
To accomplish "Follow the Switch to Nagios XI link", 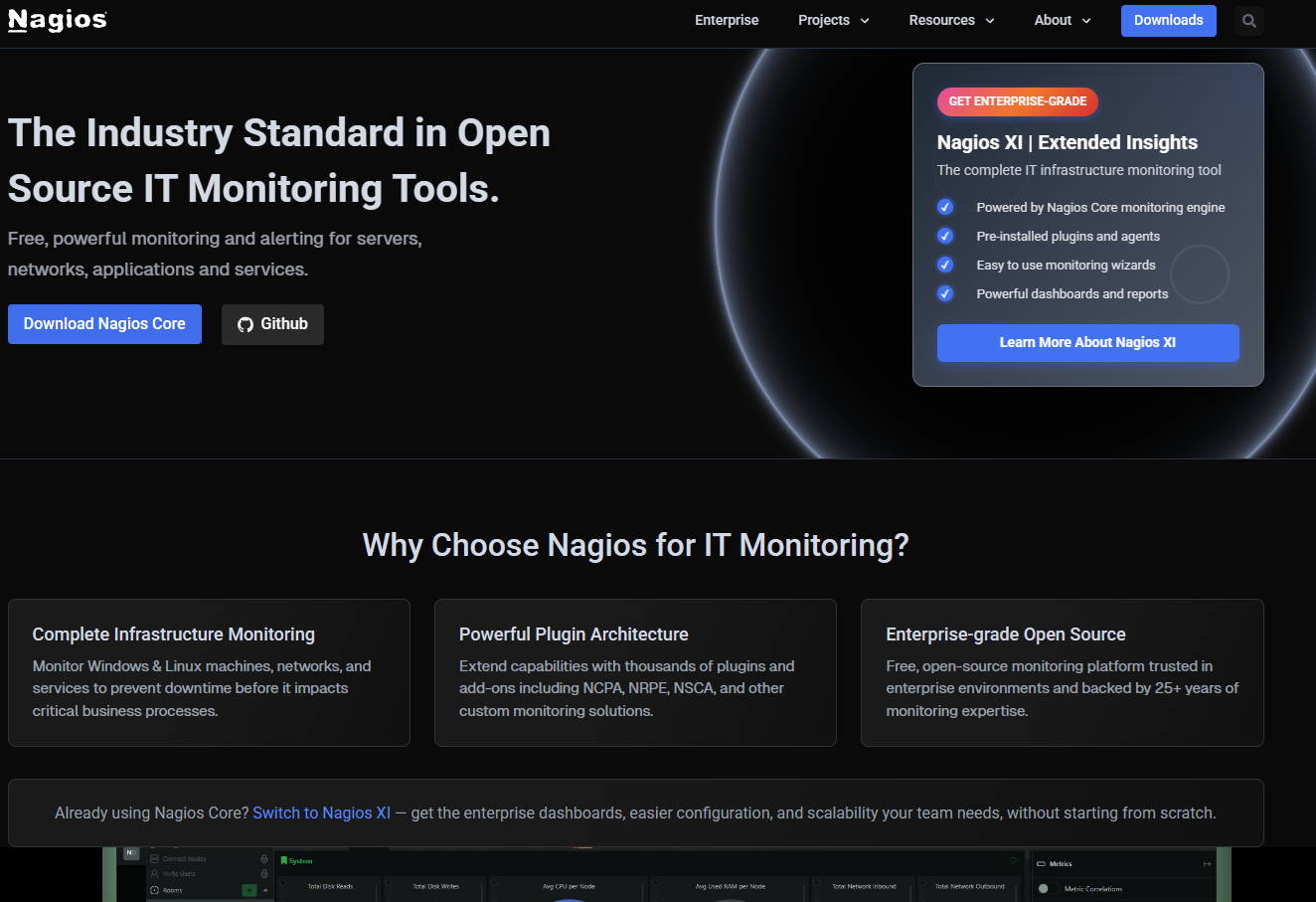I will click(x=321, y=812).
